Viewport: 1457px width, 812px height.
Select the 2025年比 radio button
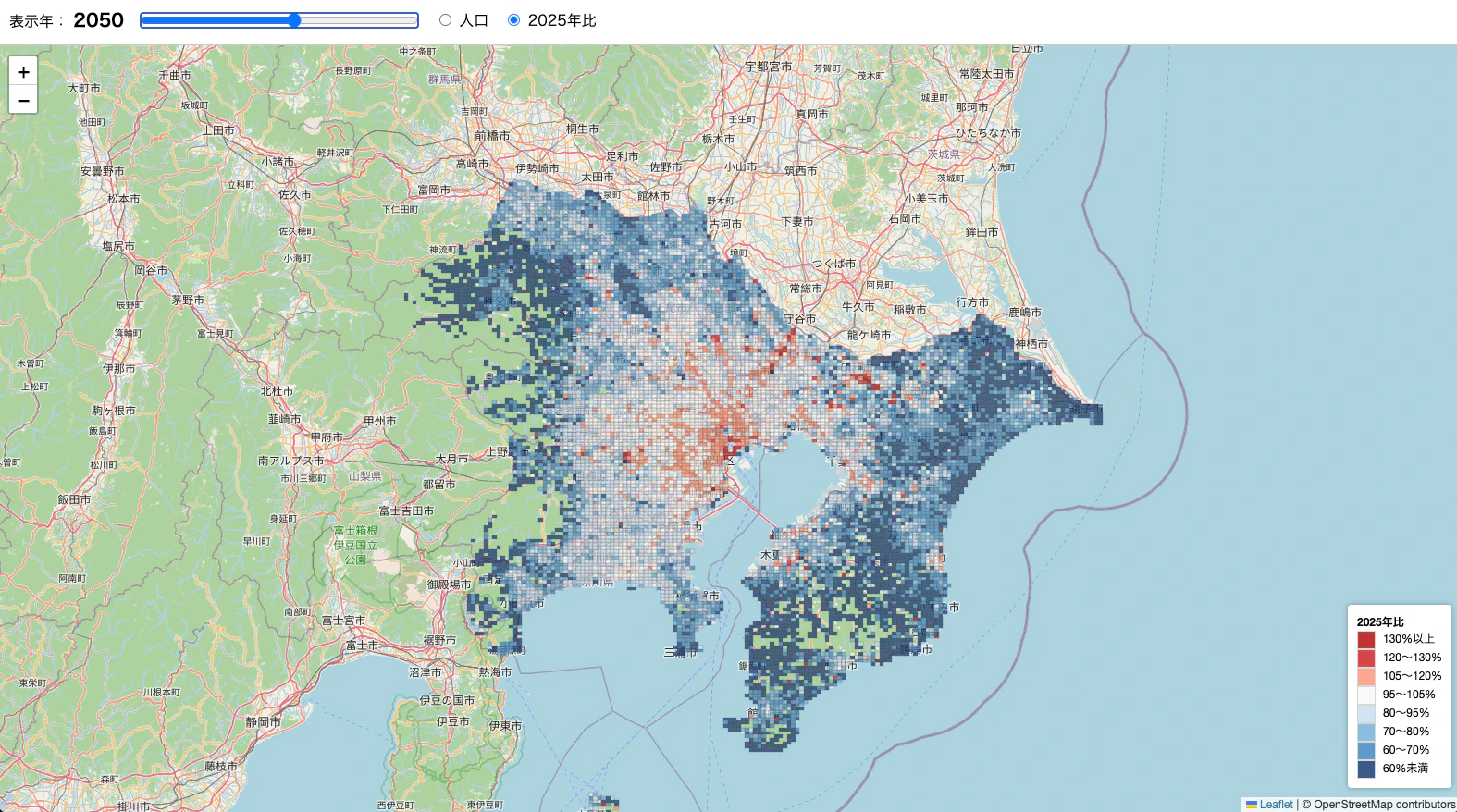tap(513, 19)
